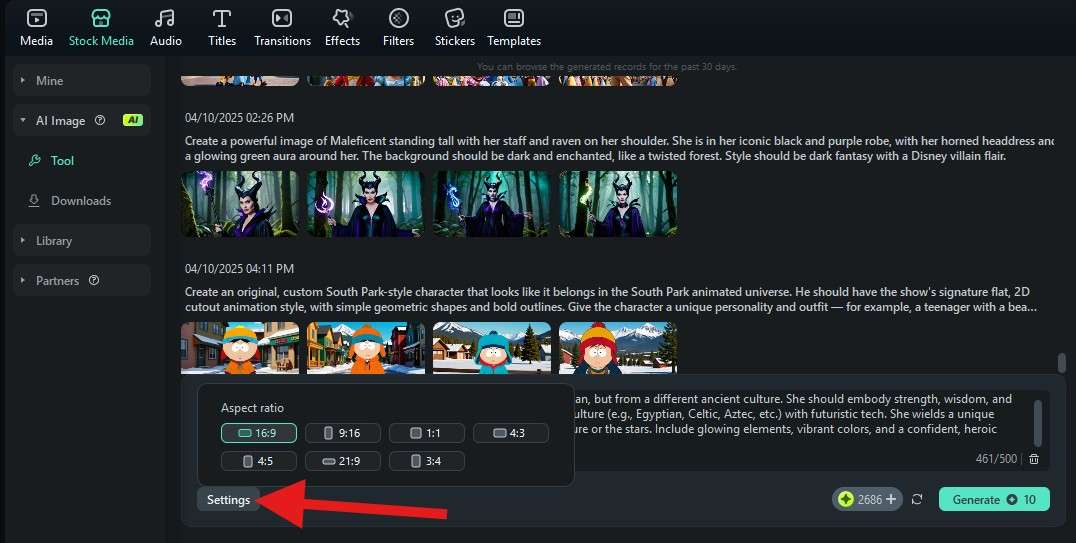Open second Maleficent generated image
This screenshot has width=1076, height=543.
click(x=366, y=204)
